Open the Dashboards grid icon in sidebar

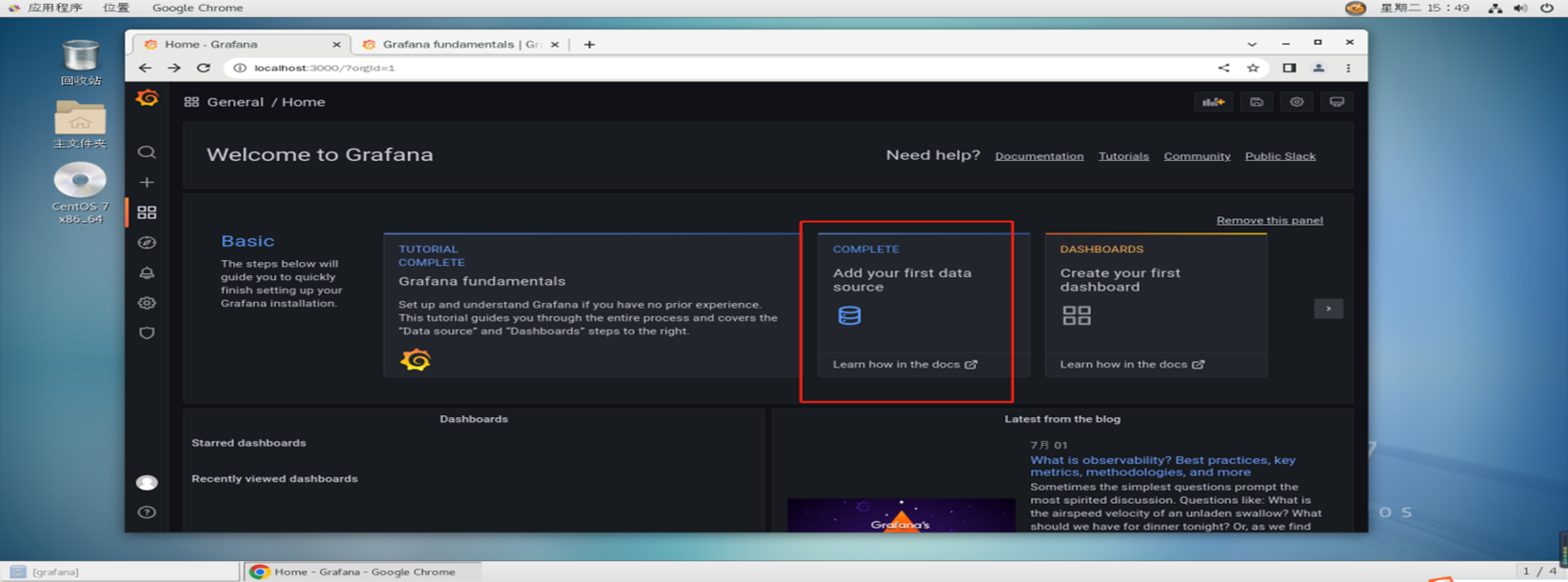click(147, 212)
